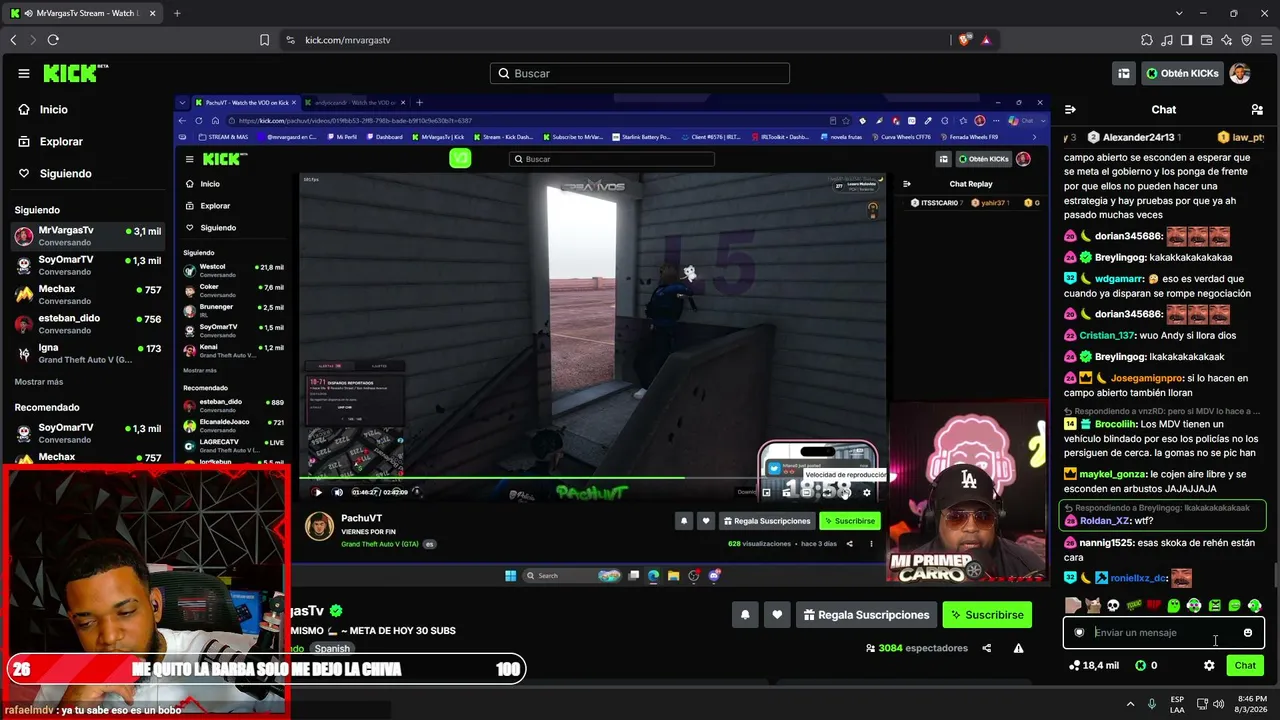Open the Brave main menu icon

pos(1267,40)
